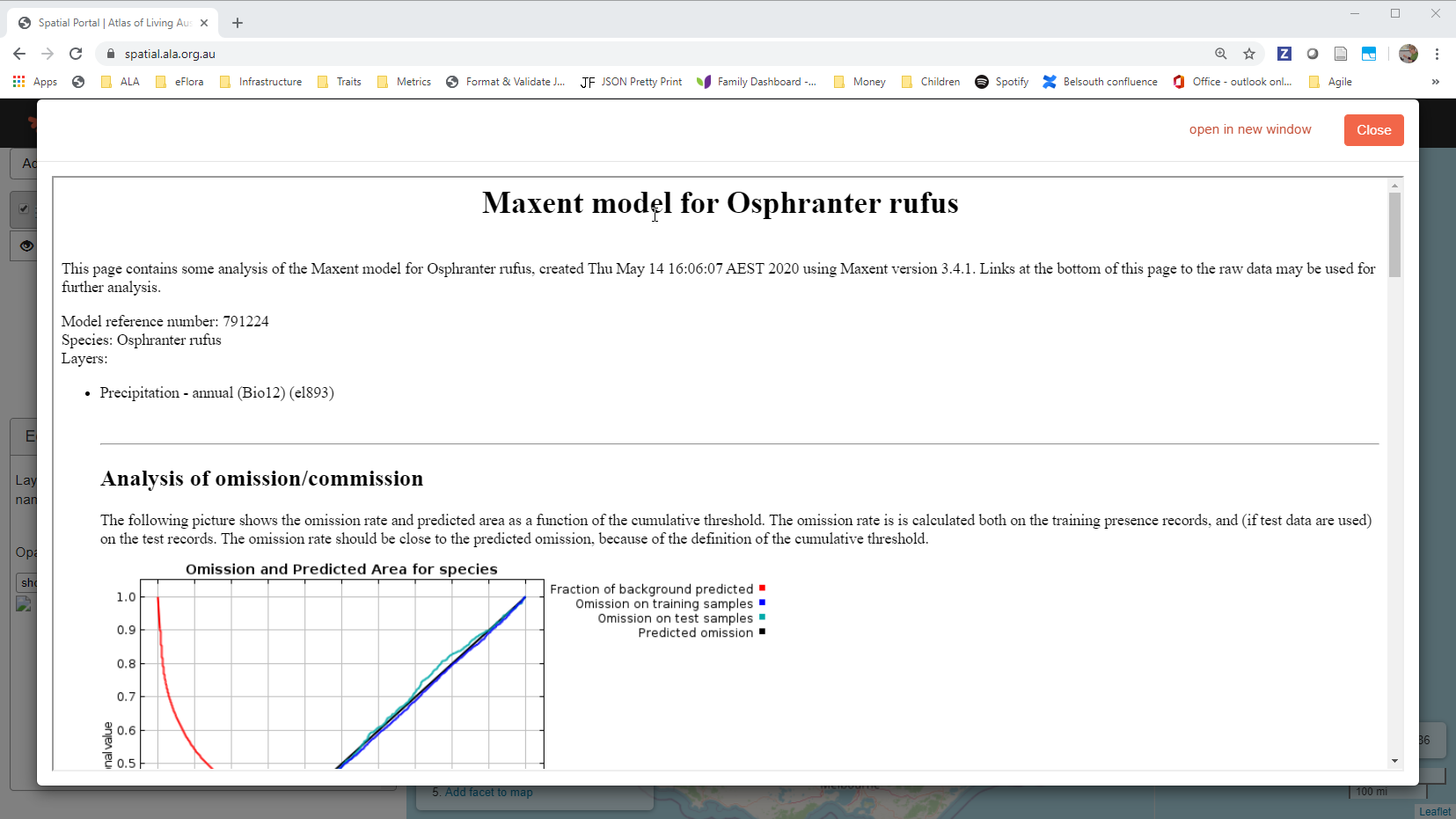1456x819 pixels.
Task: Open the Money bookmarks folder
Action: (860, 82)
